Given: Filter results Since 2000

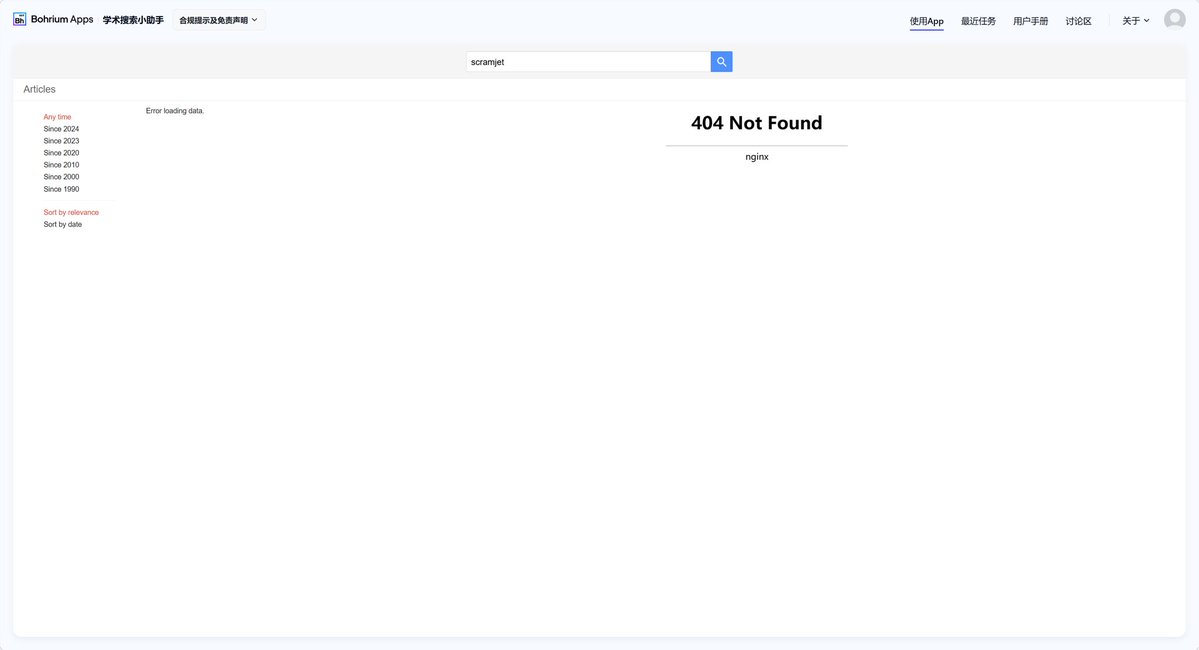Looking at the screenshot, I should [x=61, y=177].
